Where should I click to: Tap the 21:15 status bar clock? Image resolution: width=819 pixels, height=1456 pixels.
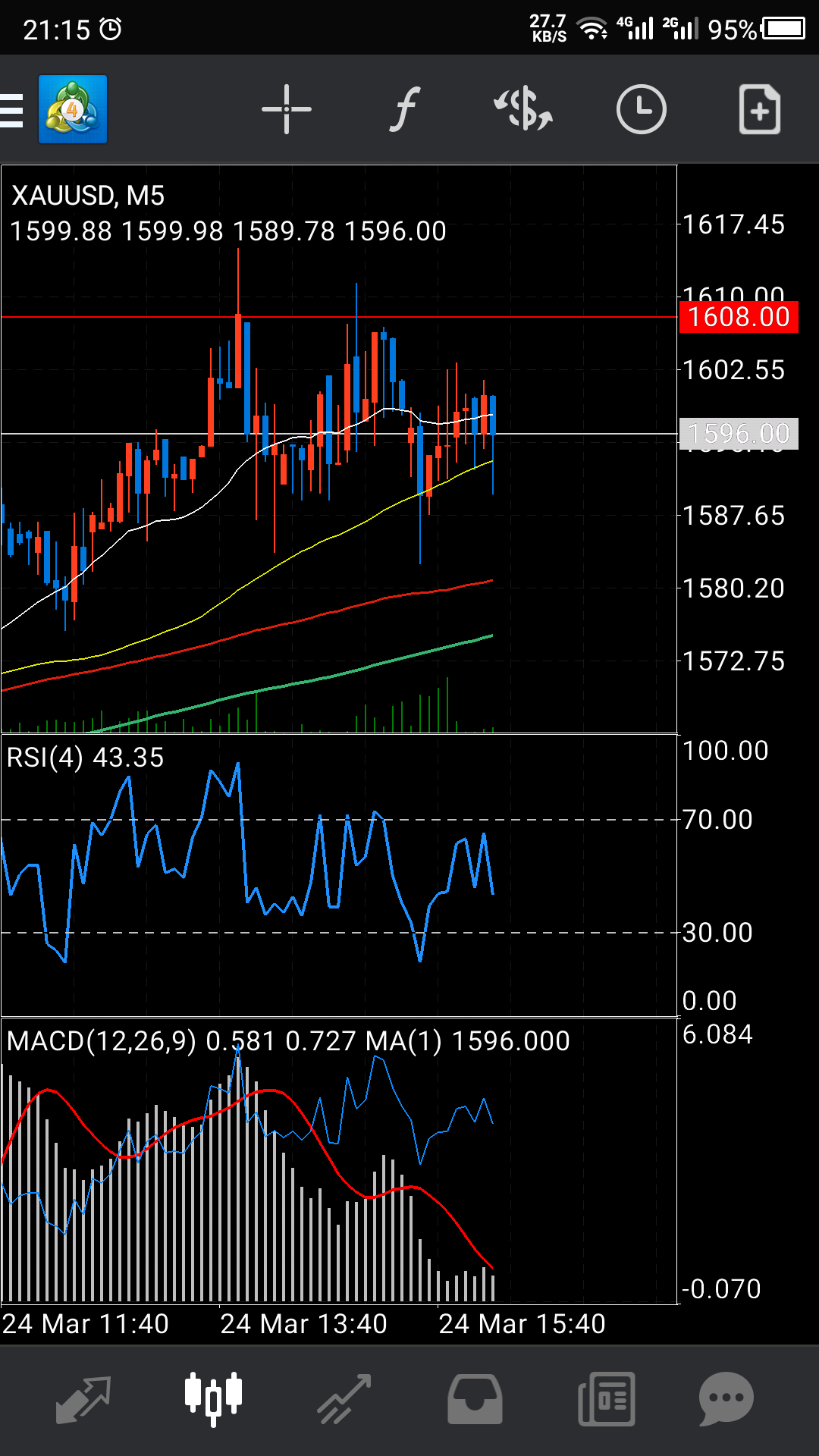point(57,30)
